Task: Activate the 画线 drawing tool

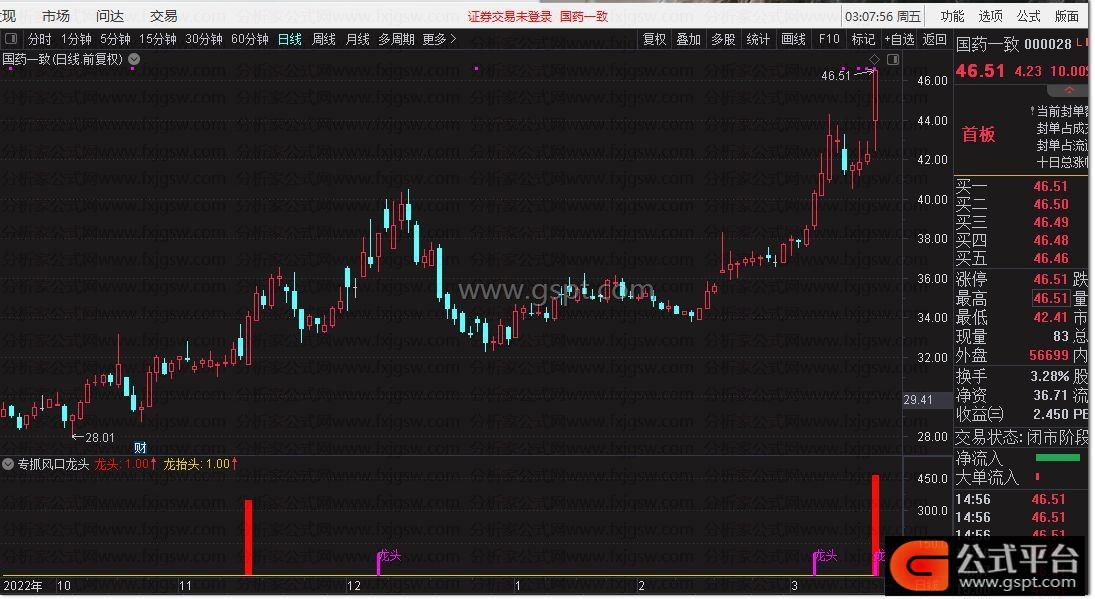Action: tap(793, 39)
